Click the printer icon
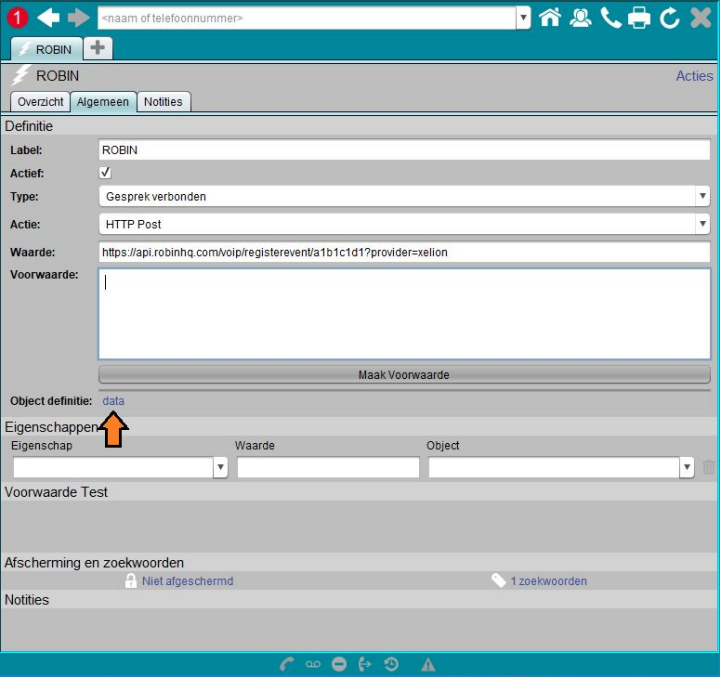 click(x=639, y=17)
